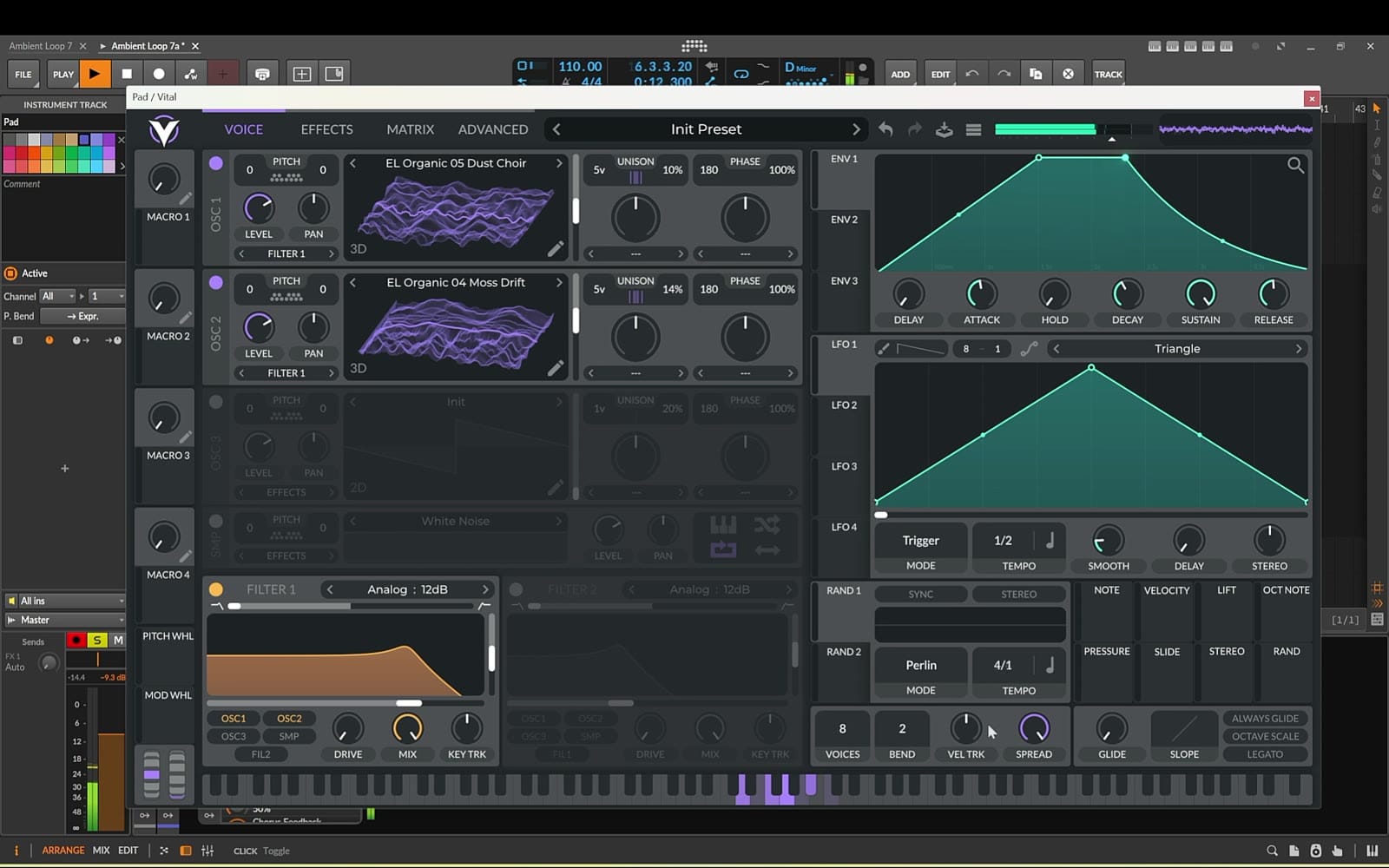Screen dimensions: 1389x868
Task: Go to the previous Vital preset with the arrow
Action: coord(556,129)
